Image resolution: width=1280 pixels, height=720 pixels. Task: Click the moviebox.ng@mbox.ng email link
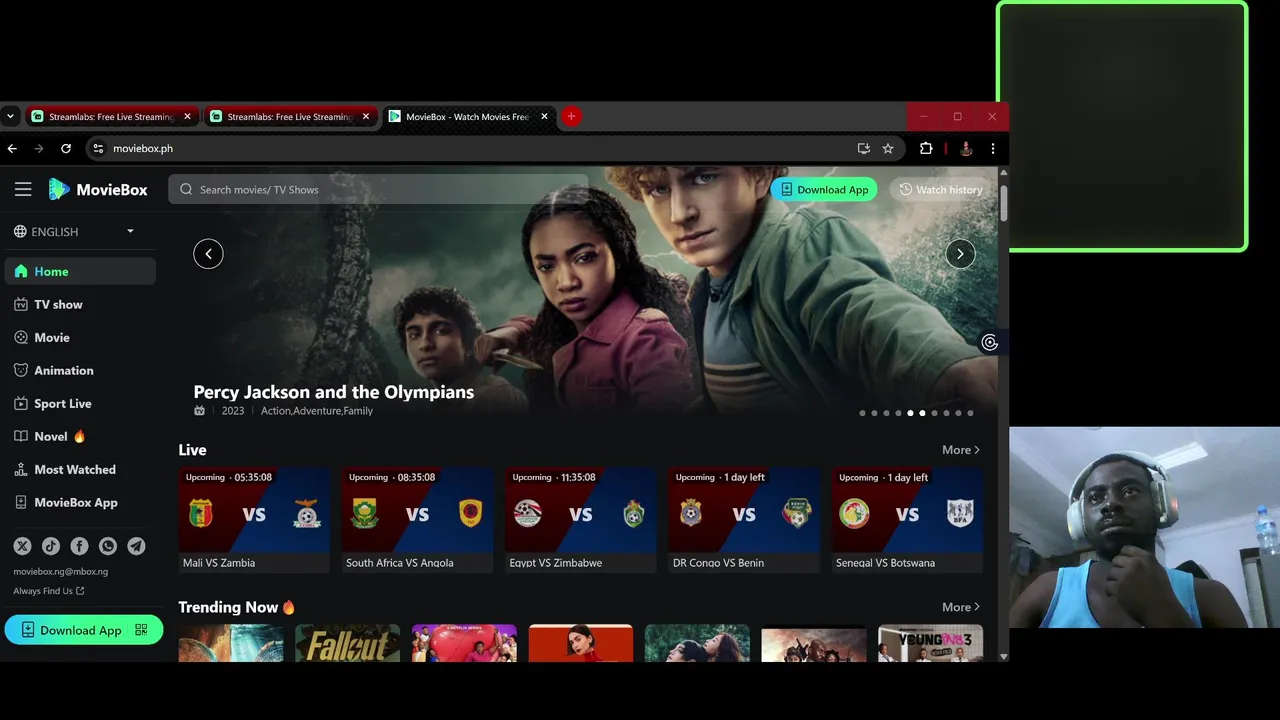point(60,572)
